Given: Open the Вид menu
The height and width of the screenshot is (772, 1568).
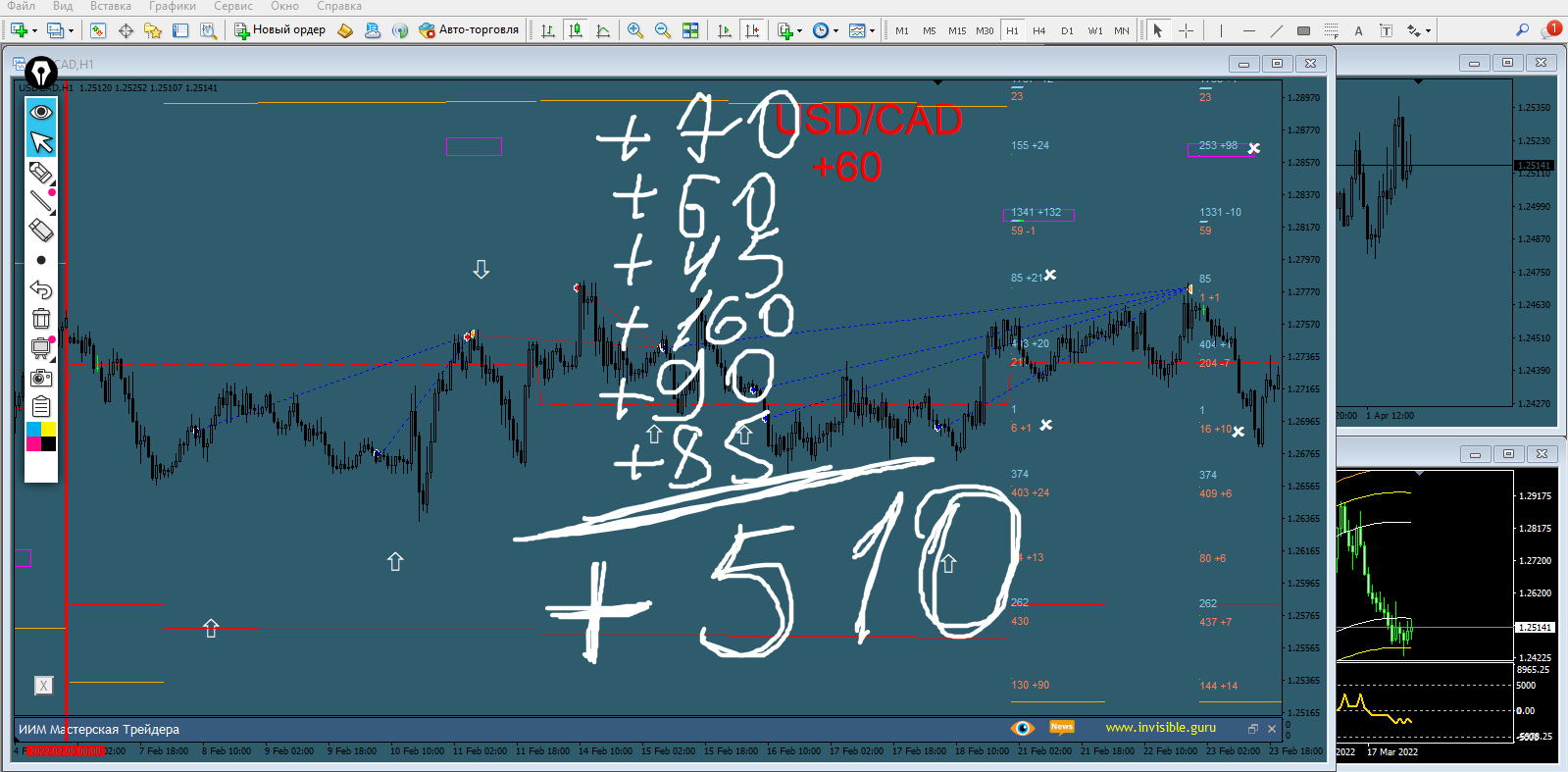Looking at the screenshot, I should 63,6.
